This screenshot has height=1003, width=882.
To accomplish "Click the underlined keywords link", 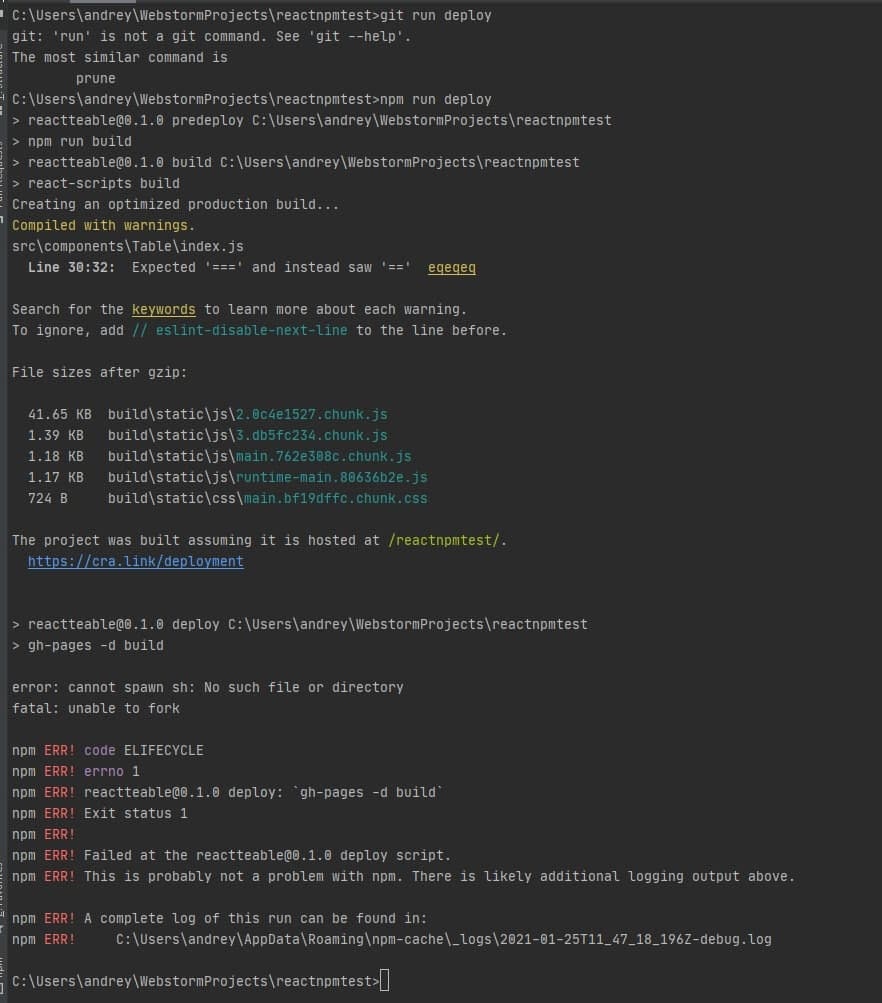I will (x=164, y=310).
